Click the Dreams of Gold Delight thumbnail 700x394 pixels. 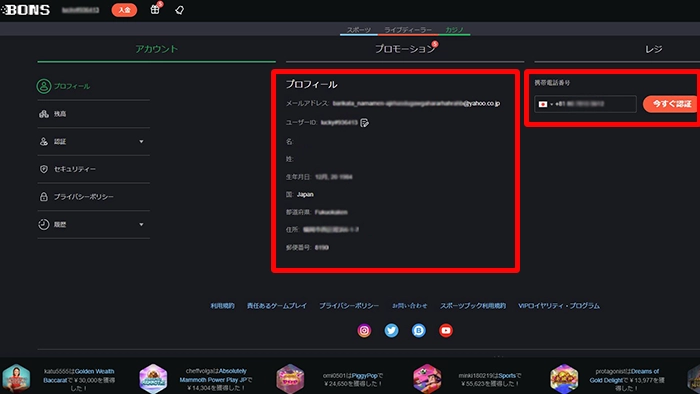[x=564, y=379]
